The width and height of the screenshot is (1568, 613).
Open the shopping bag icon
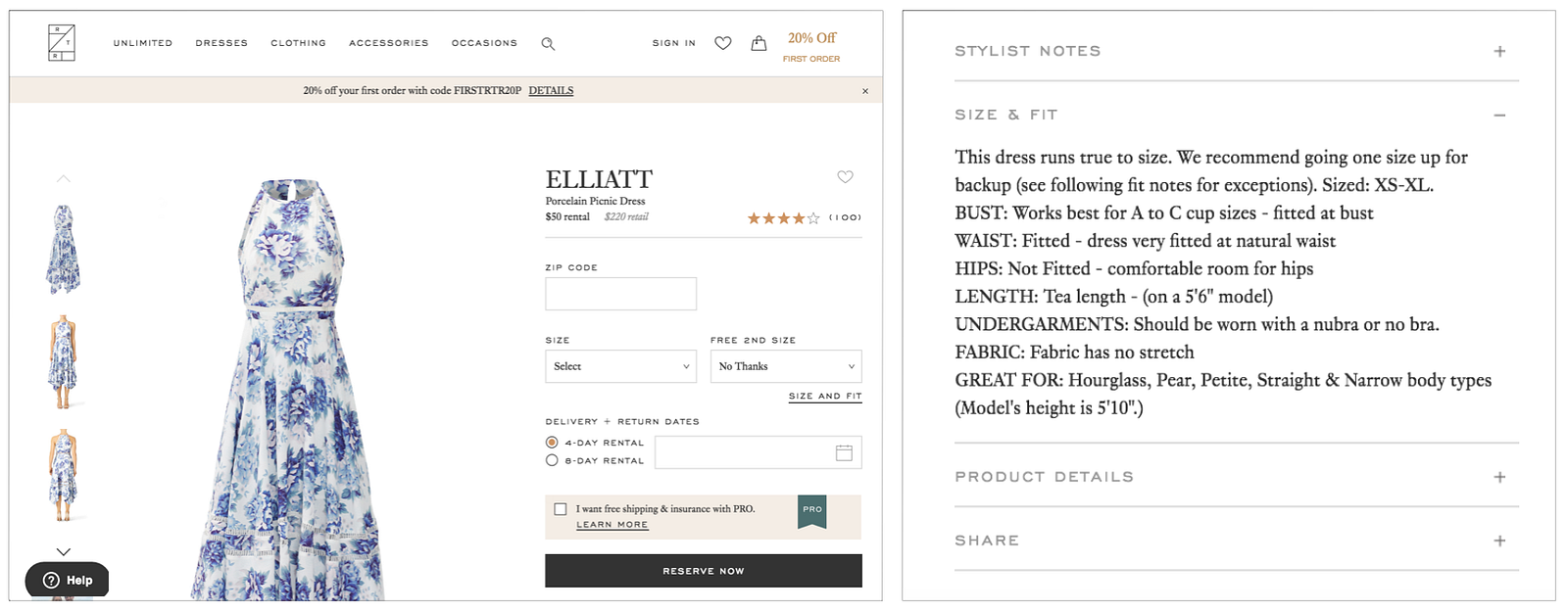(x=759, y=43)
